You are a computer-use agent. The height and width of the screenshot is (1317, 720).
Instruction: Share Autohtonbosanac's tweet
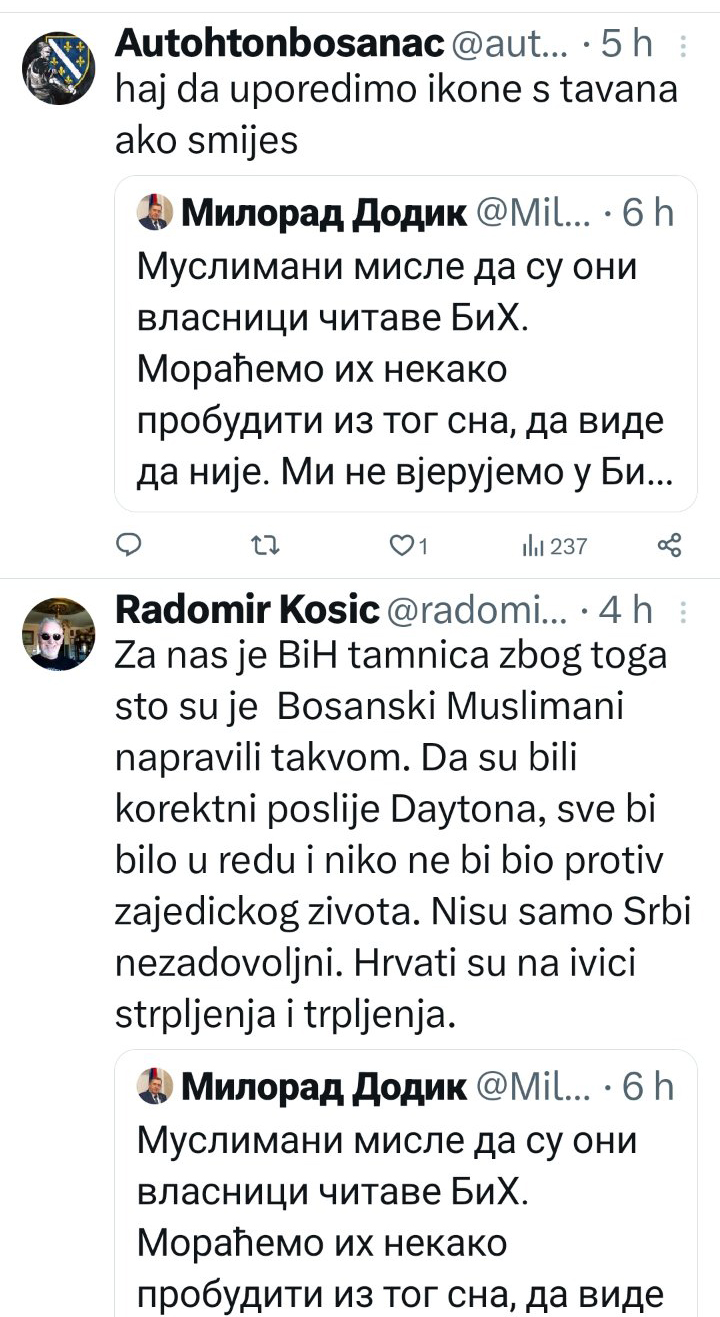(669, 545)
